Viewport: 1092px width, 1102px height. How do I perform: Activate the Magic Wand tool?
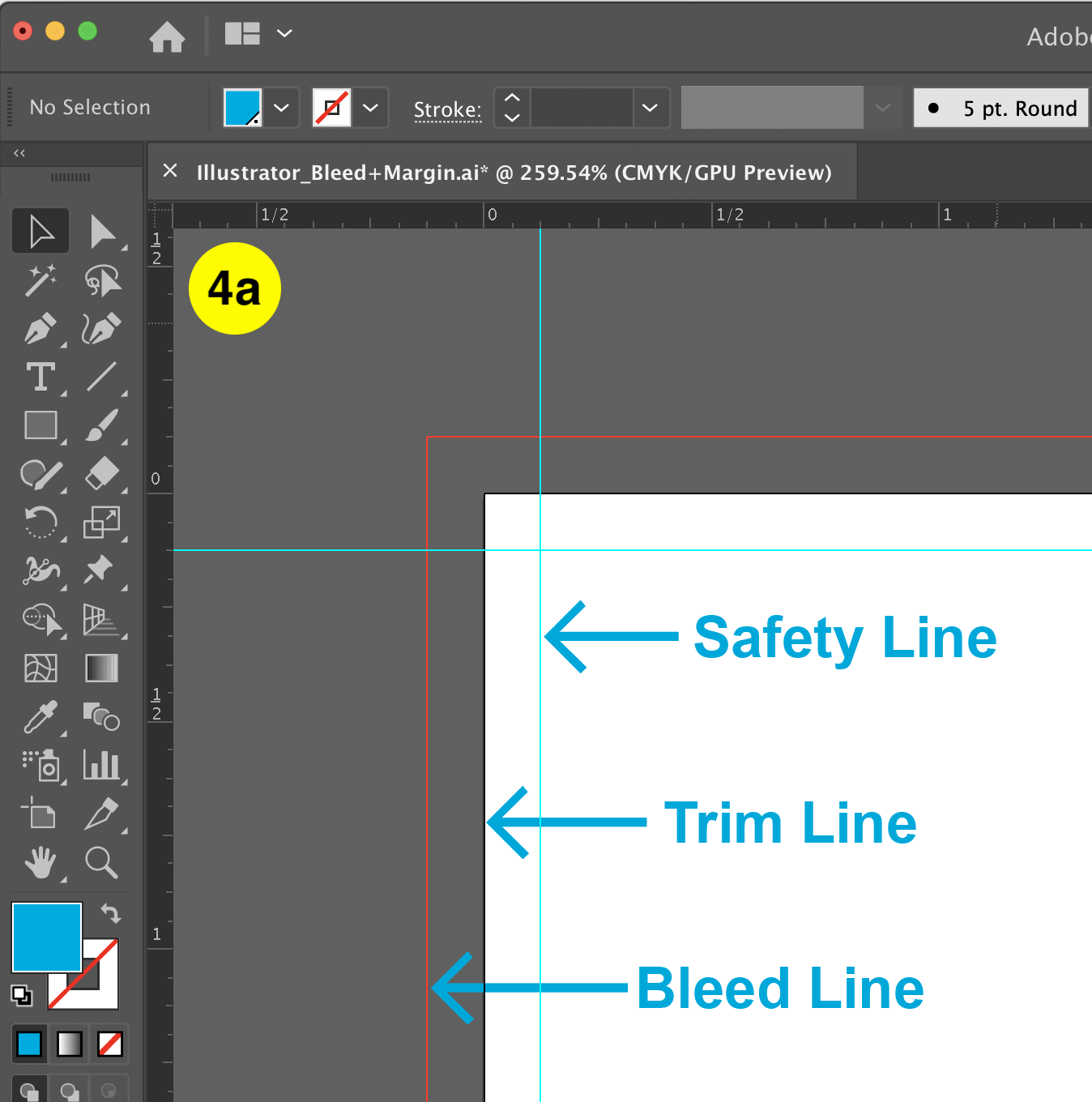40,280
